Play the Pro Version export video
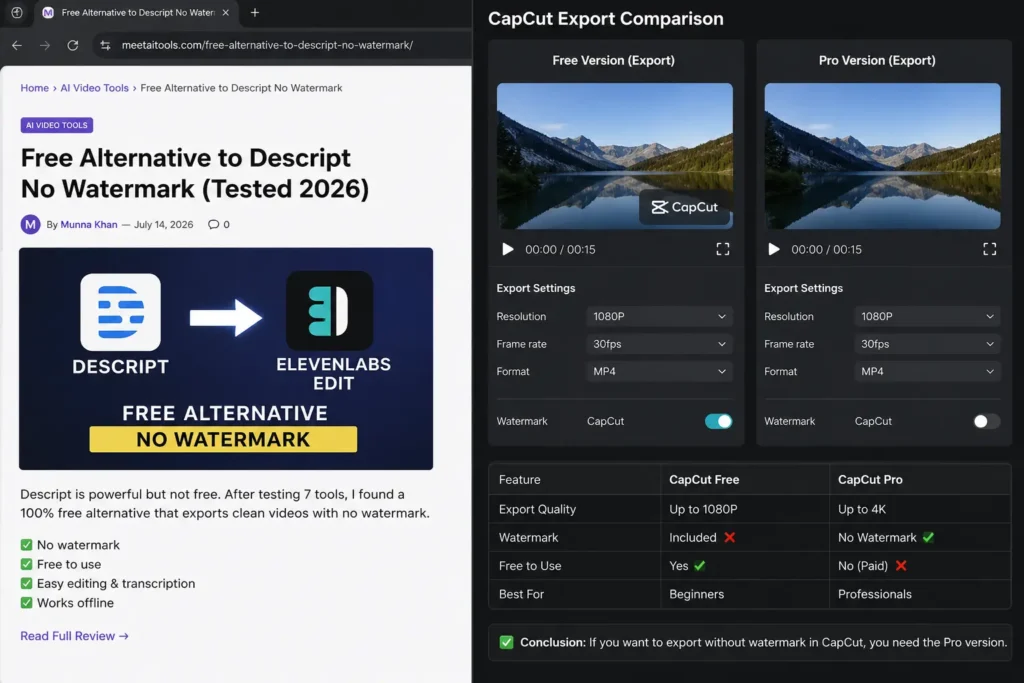The image size is (1024, 683). tap(774, 249)
